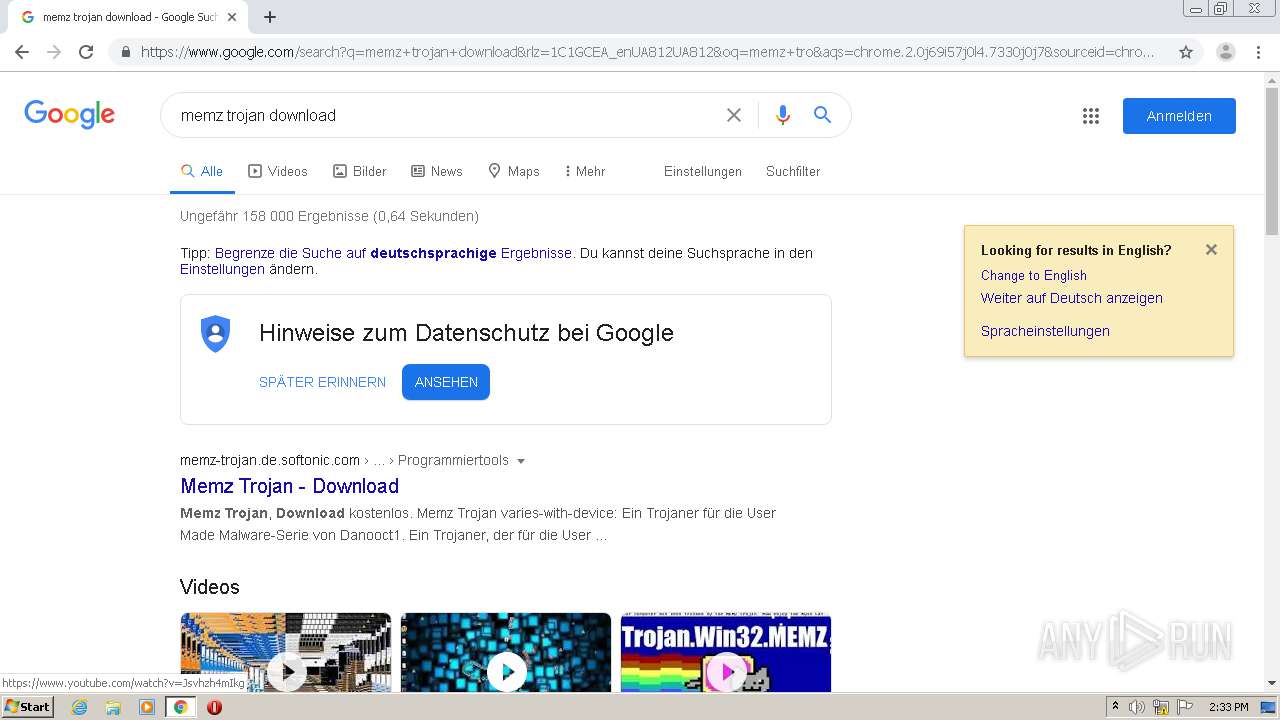The image size is (1280, 720).
Task: Click the Chrome address bar URL
Action: pyautogui.click(x=647, y=52)
